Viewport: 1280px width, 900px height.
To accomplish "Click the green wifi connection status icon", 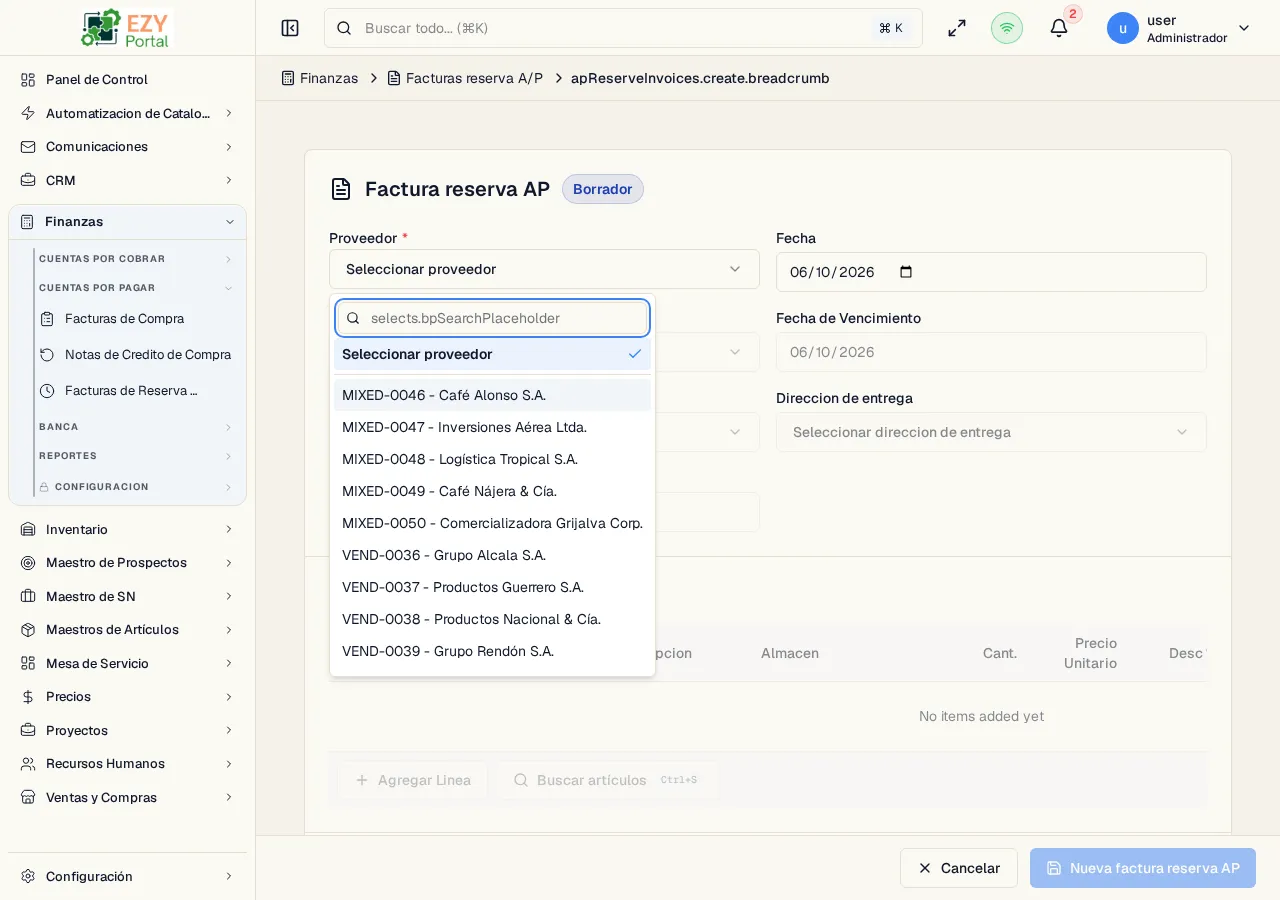I will (x=1007, y=28).
